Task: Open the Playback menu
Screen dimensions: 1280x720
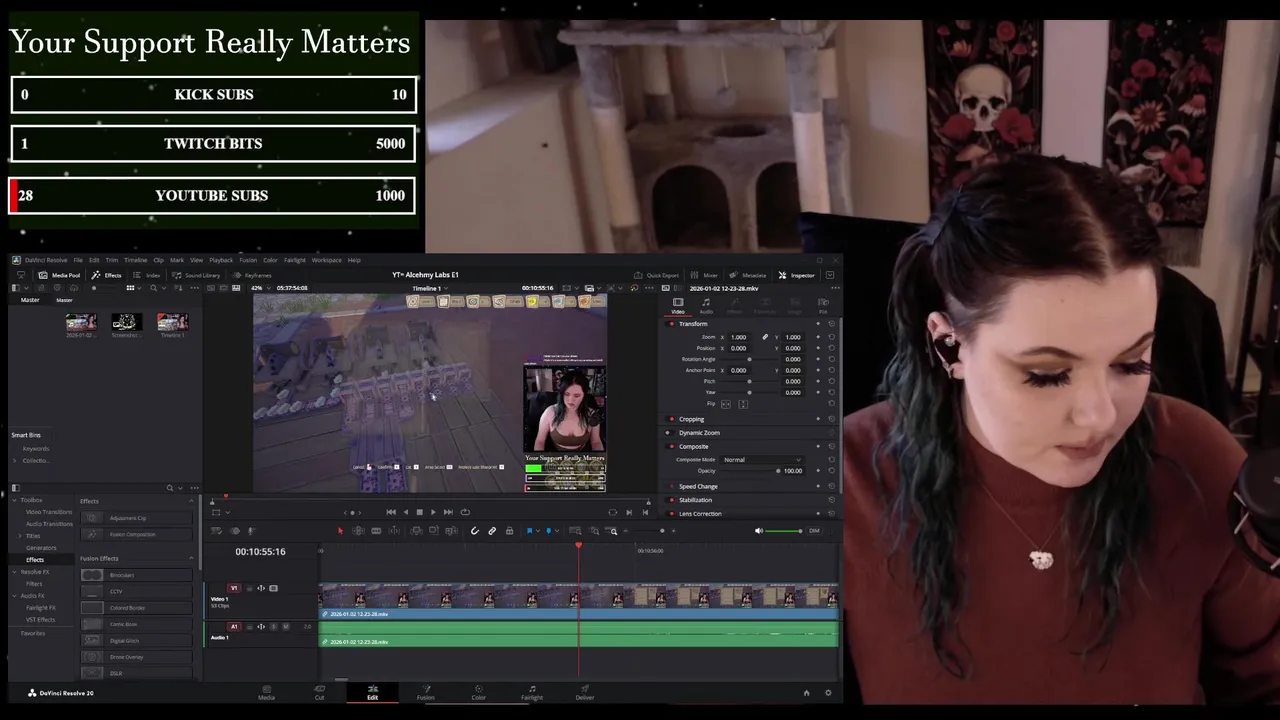Action: tap(221, 260)
